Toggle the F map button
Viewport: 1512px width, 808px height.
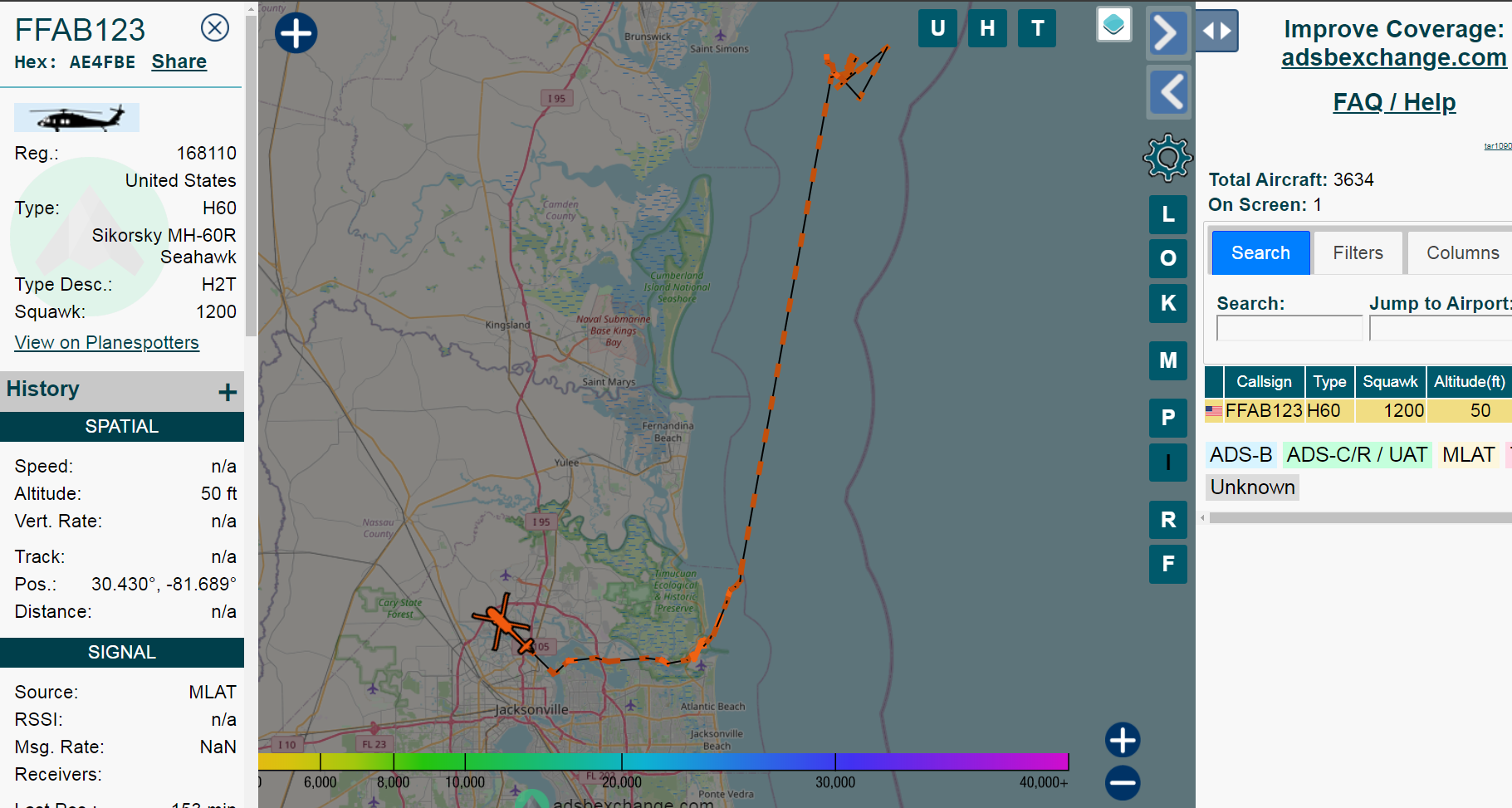click(x=1168, y=565)
